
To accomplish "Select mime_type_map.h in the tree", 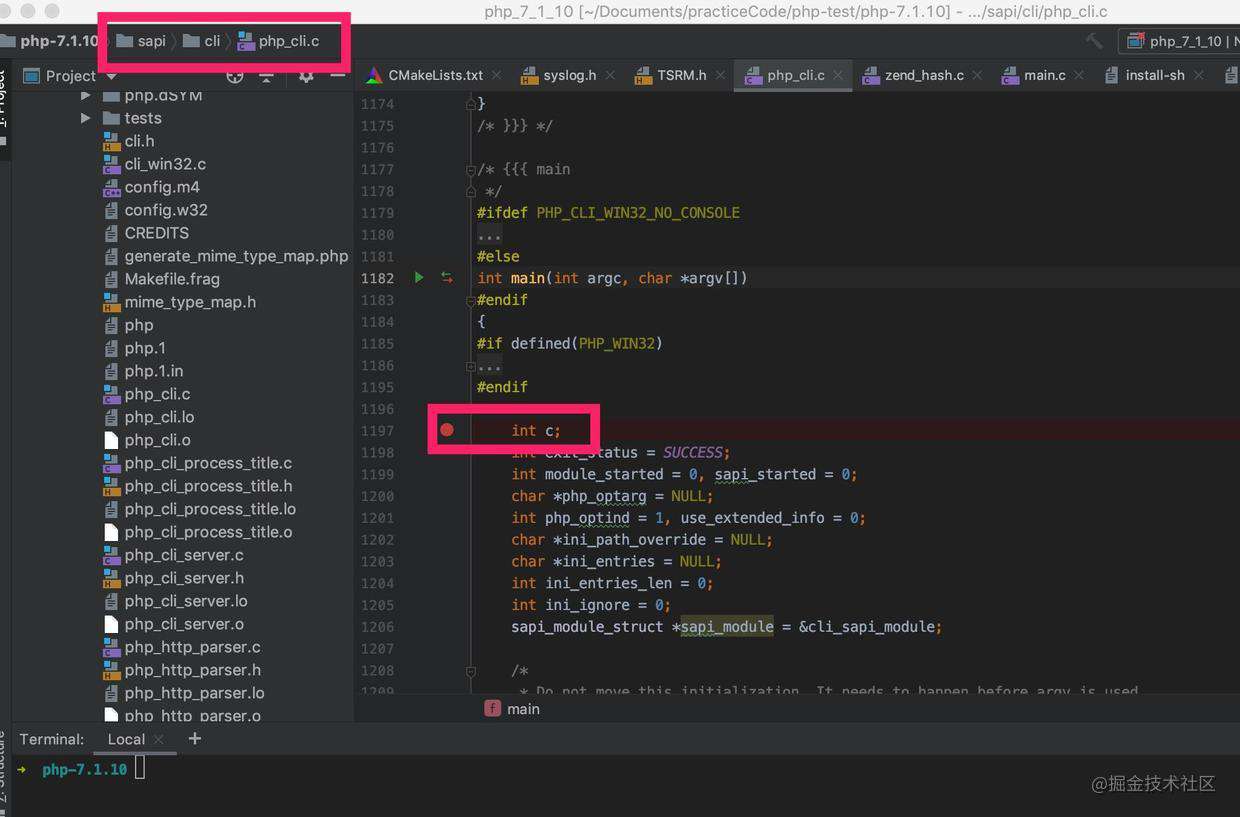I will [190, 302].
